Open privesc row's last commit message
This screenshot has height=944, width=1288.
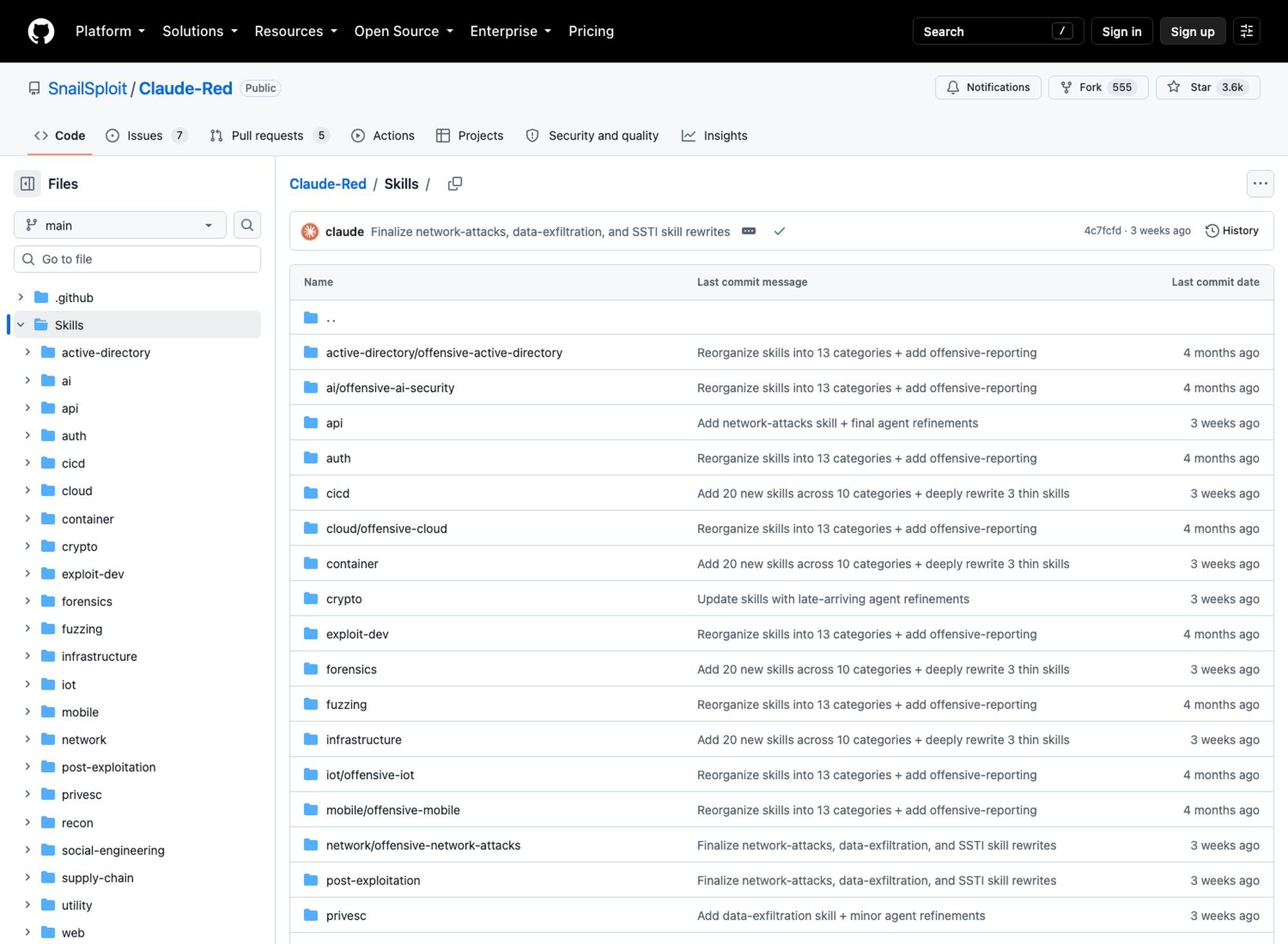pos(841,915)
